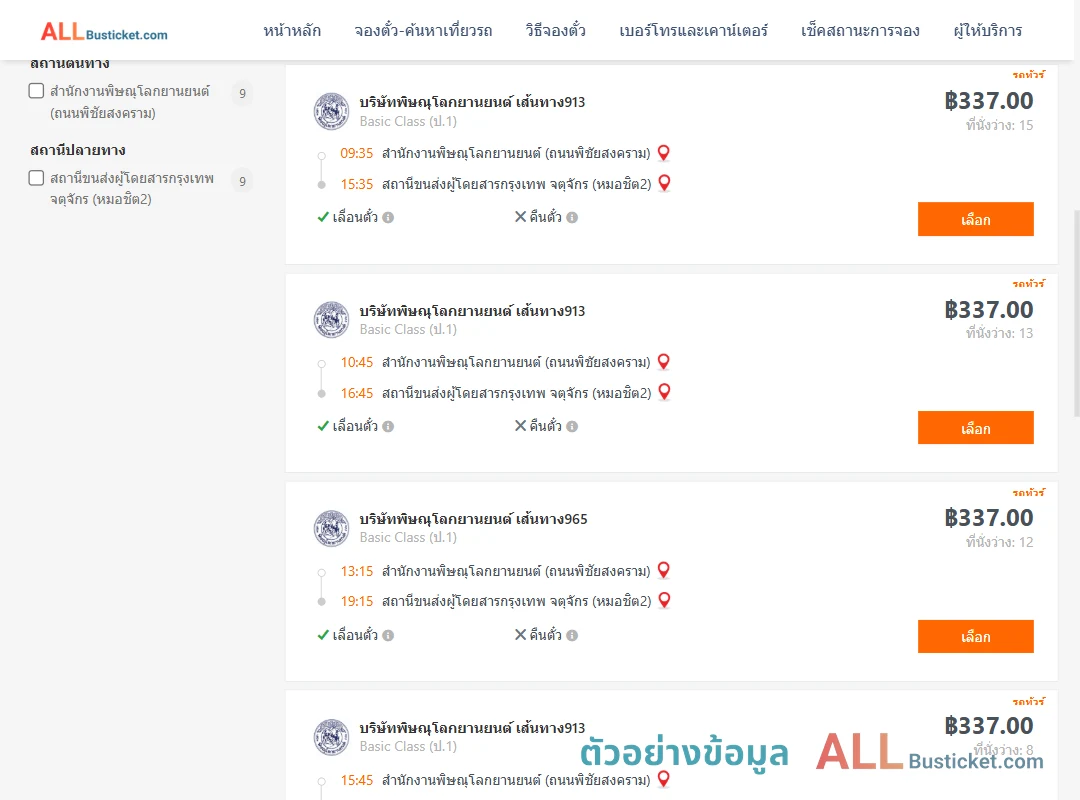Image resolution: width=1080 pixels, height=800 pixels.
Task: Click the 09:35 departure time
Action: click(356, 154)
